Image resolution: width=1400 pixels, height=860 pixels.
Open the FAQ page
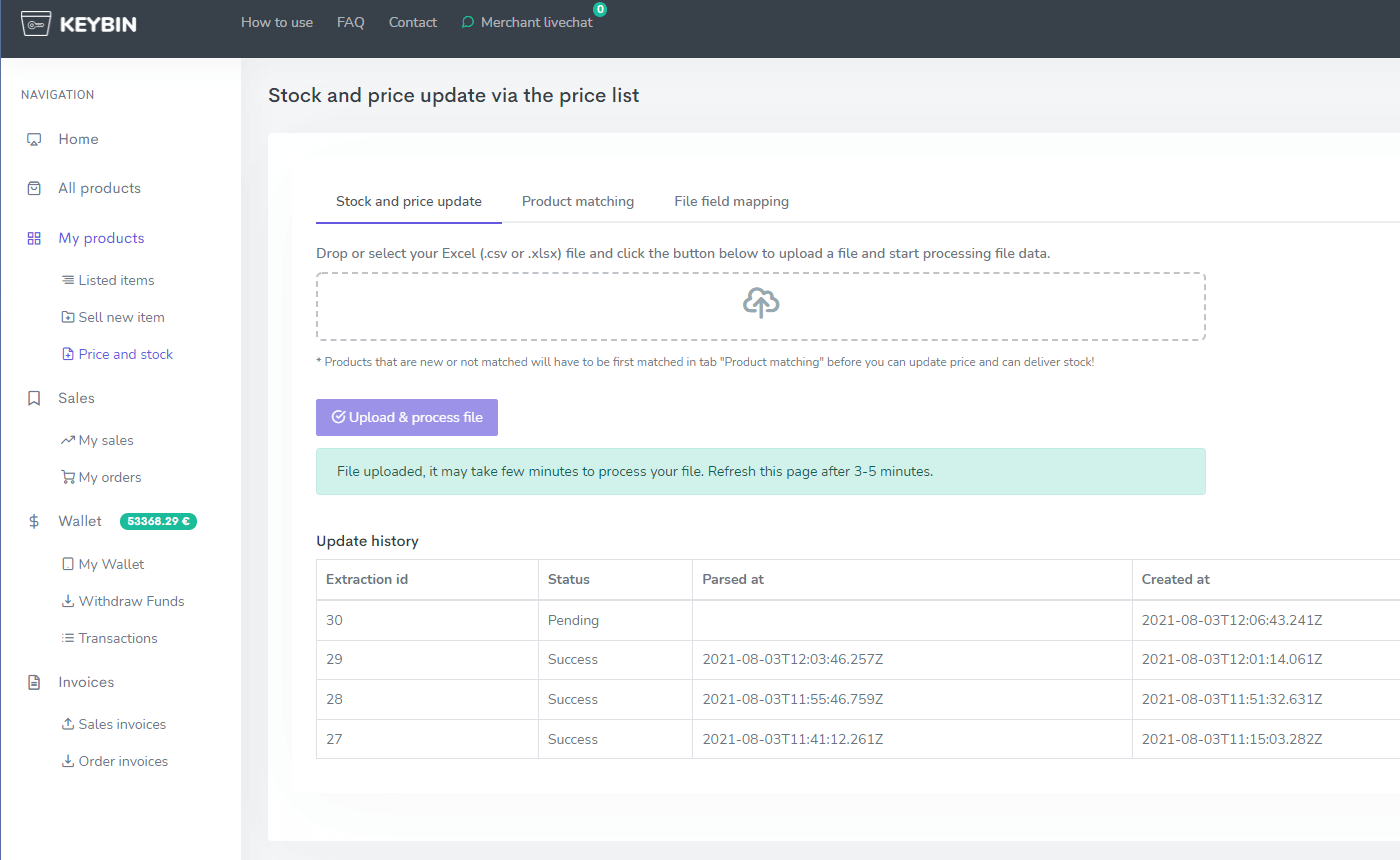351,22
